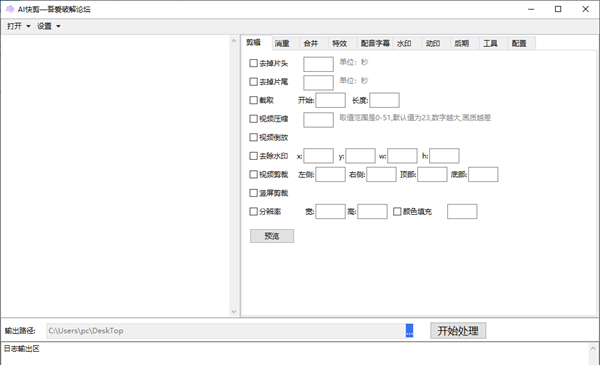The width and height of the screenshot is (600, 365).
Task: Tick the 截取 checkbox
Action: click(253, 100)
